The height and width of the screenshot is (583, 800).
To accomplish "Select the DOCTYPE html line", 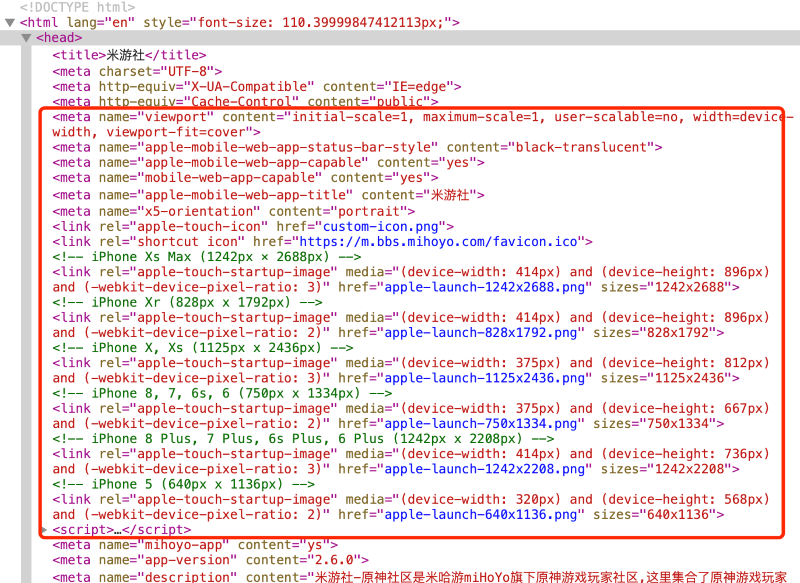I will (x=78, y=7).
